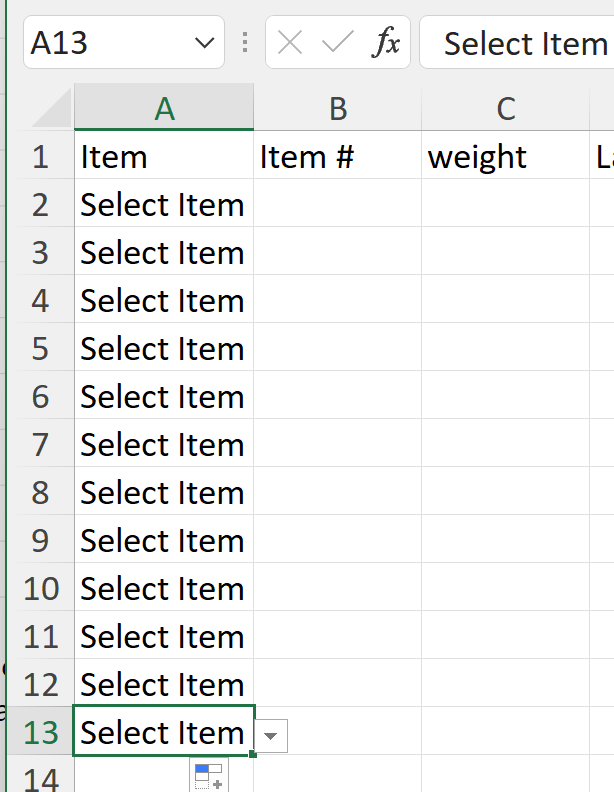The height and width of the screenshot is (792, 614).
Task: Open the dropdown arrow beside cell A13
Action: (x=273, y=735)
